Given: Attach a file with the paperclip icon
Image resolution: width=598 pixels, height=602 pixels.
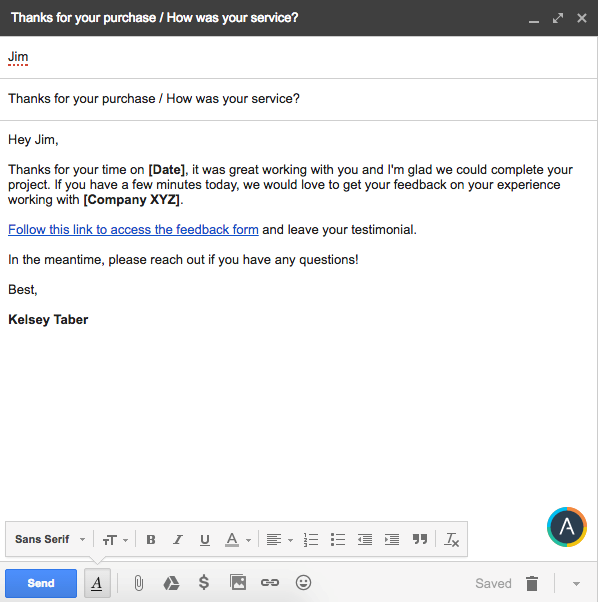Looking at the screenshot, I should click(x=139, y=583).
